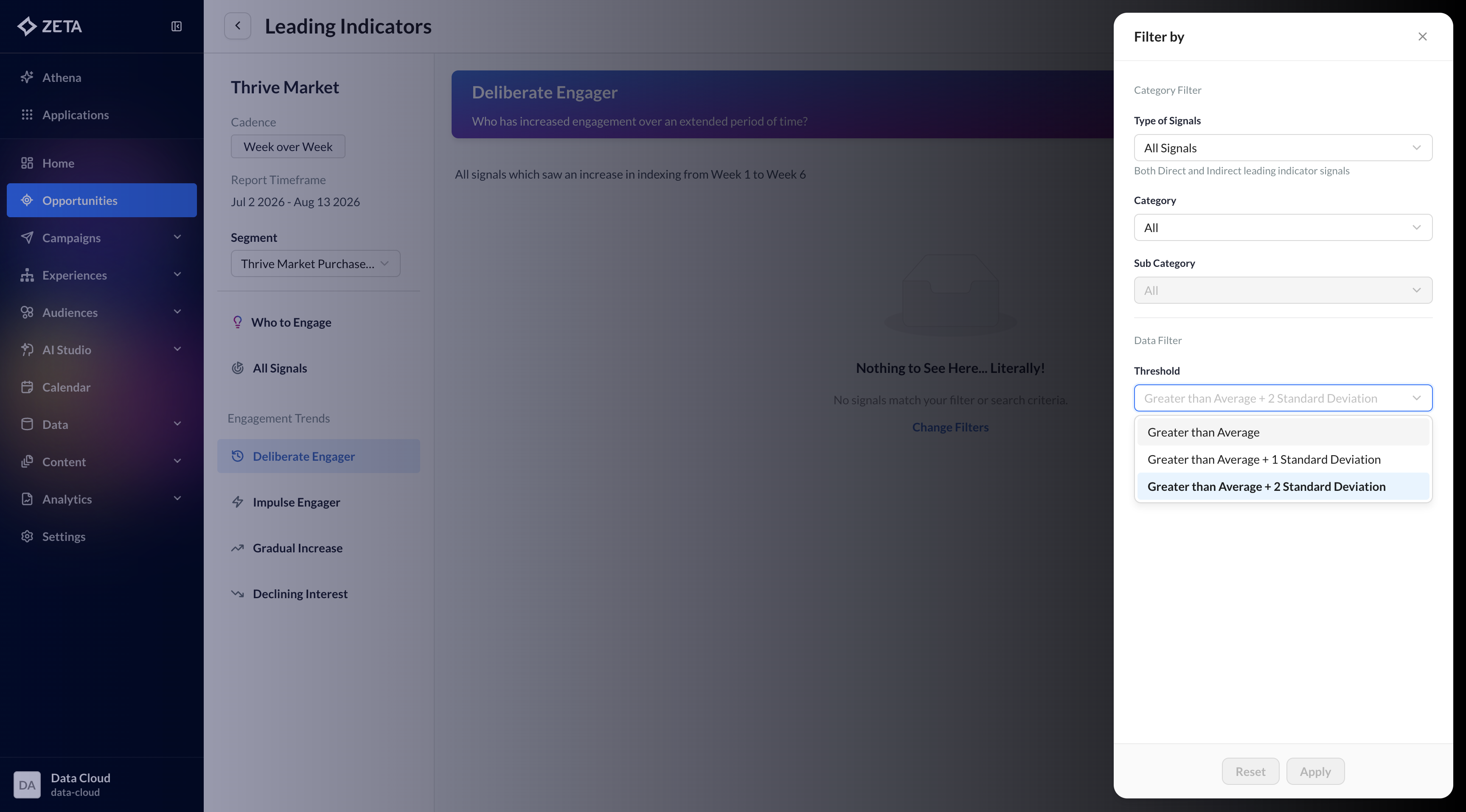The image size is (1466, 812).
Task: Click the Gradual Increase trend-up icon
Action: [237, 548]
